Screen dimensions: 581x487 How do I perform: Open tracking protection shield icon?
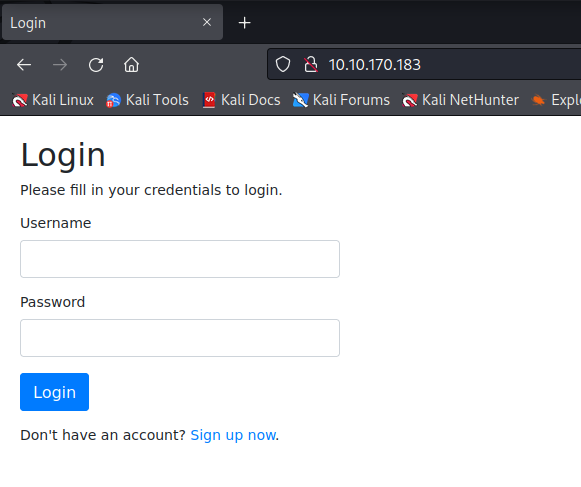(x=283, y=64)
